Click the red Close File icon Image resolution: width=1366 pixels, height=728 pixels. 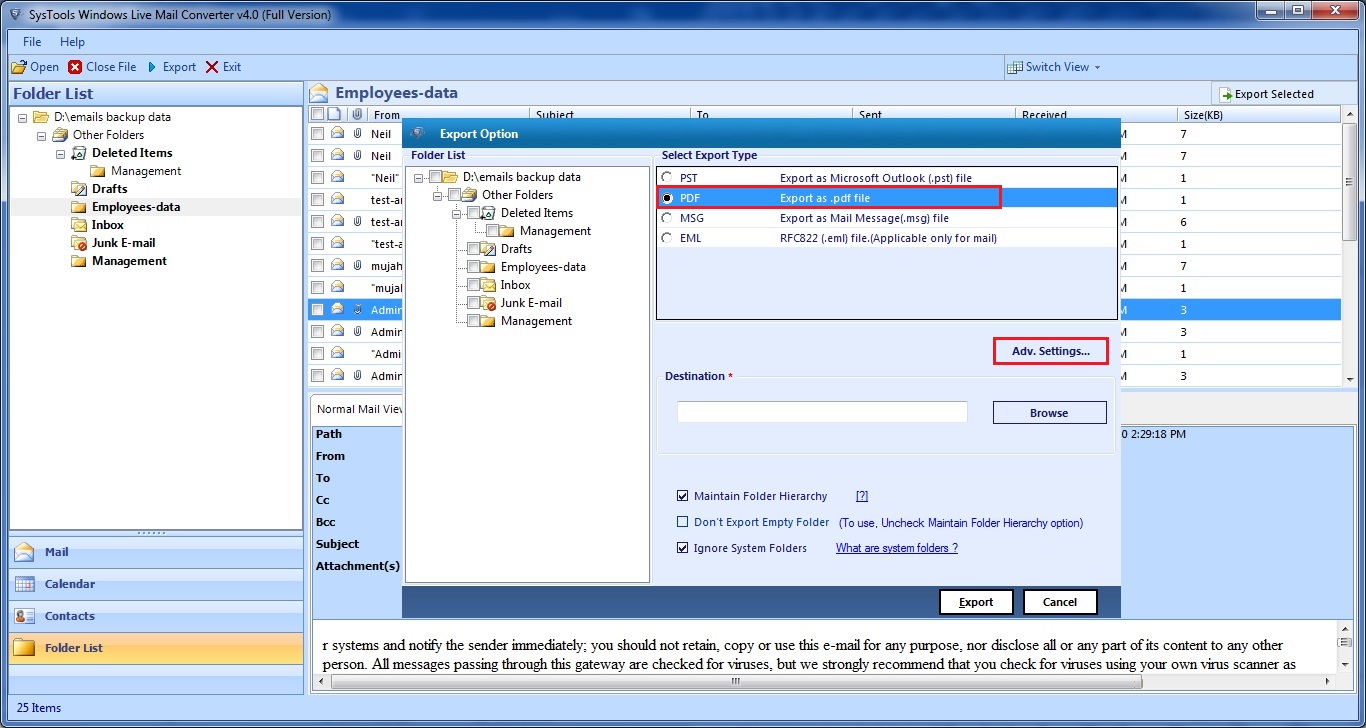(x=75, y=67)
